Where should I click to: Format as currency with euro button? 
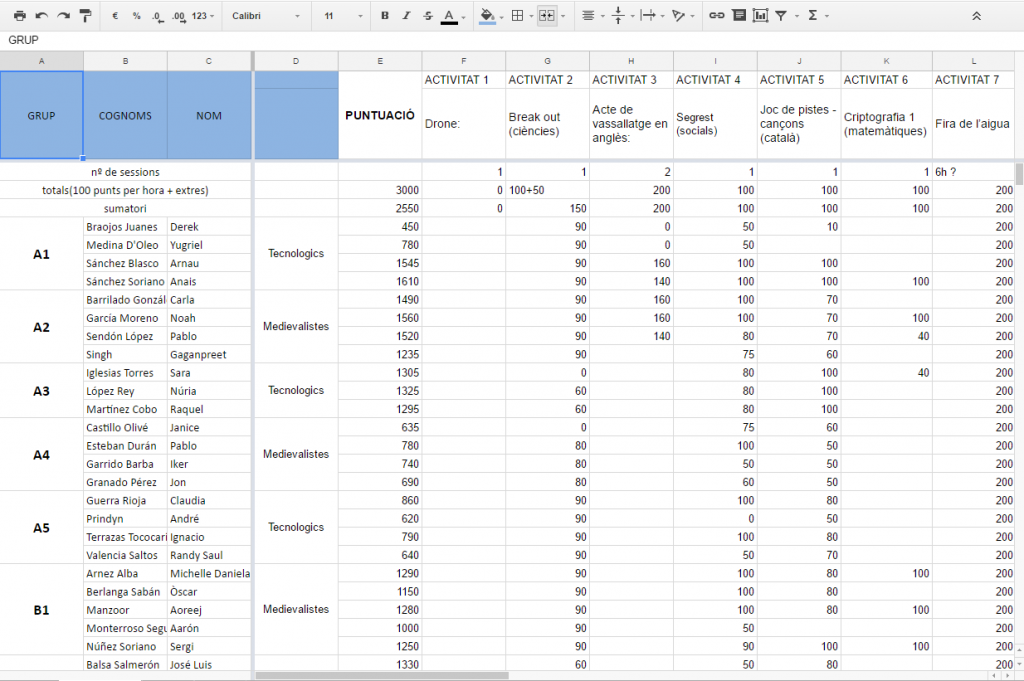115,16
